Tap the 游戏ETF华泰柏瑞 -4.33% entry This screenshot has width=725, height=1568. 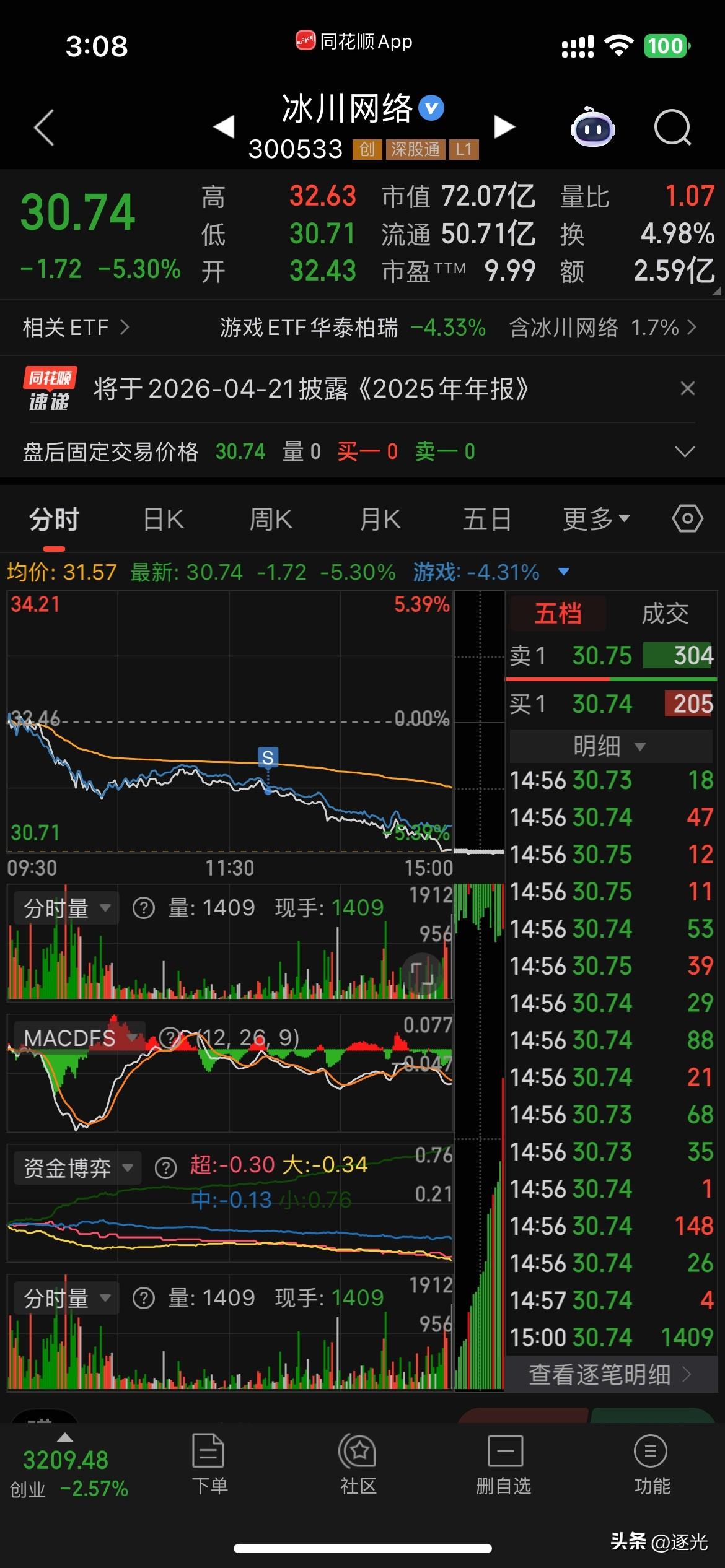(353, 327)
